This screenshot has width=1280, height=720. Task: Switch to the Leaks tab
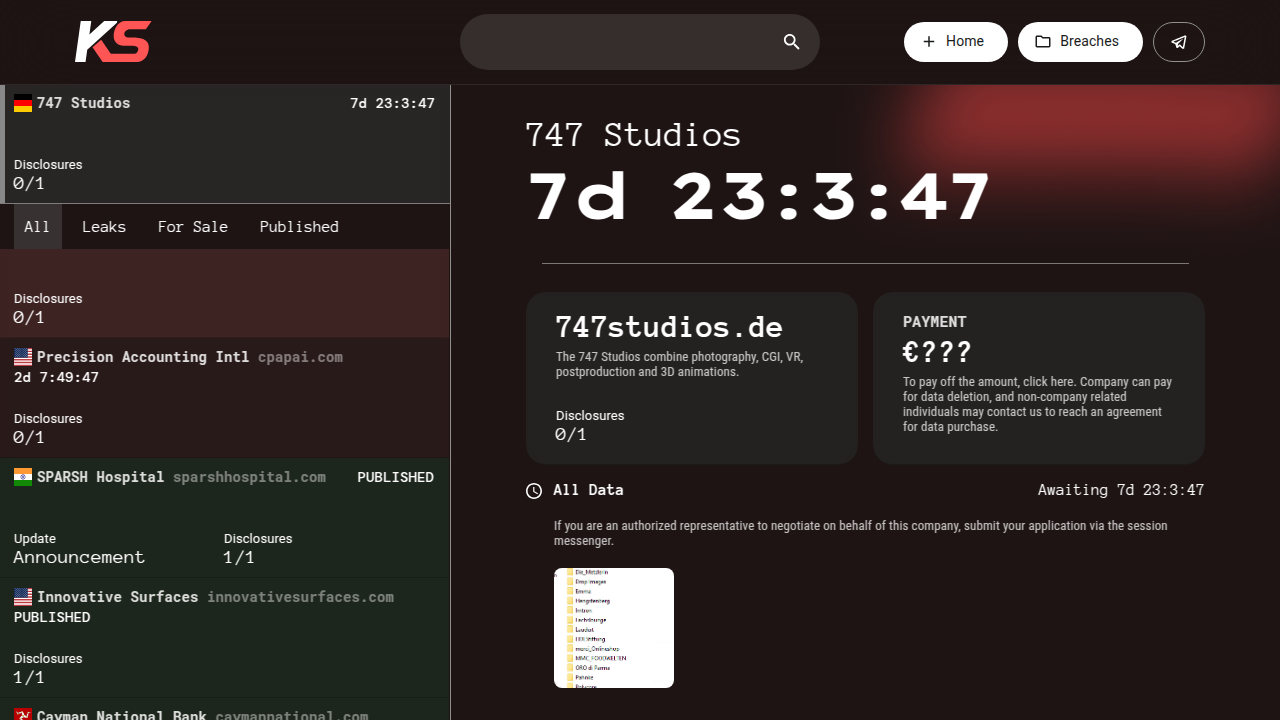click(x=104, y=226)
